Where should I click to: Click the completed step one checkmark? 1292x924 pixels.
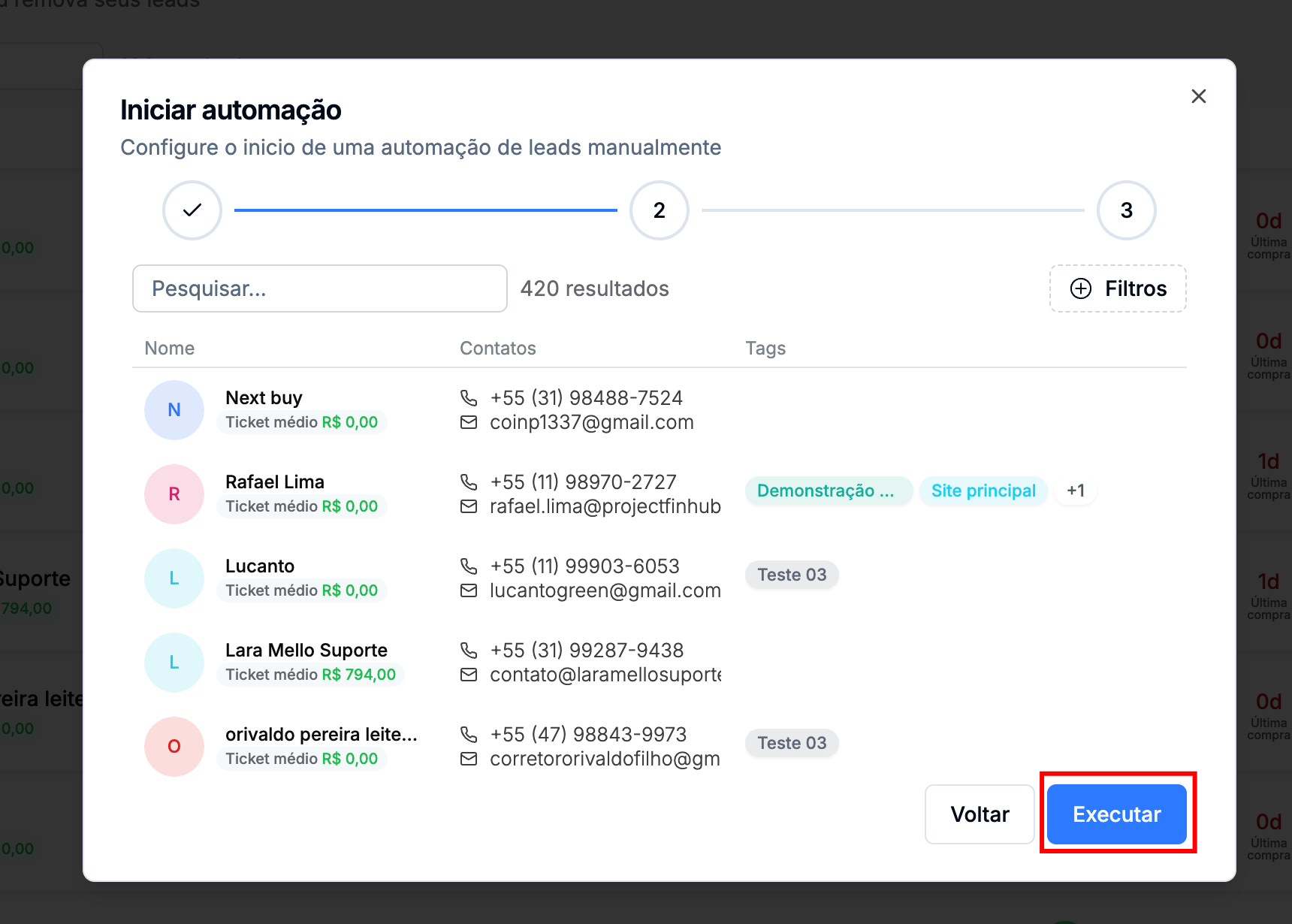pos(192,210)
